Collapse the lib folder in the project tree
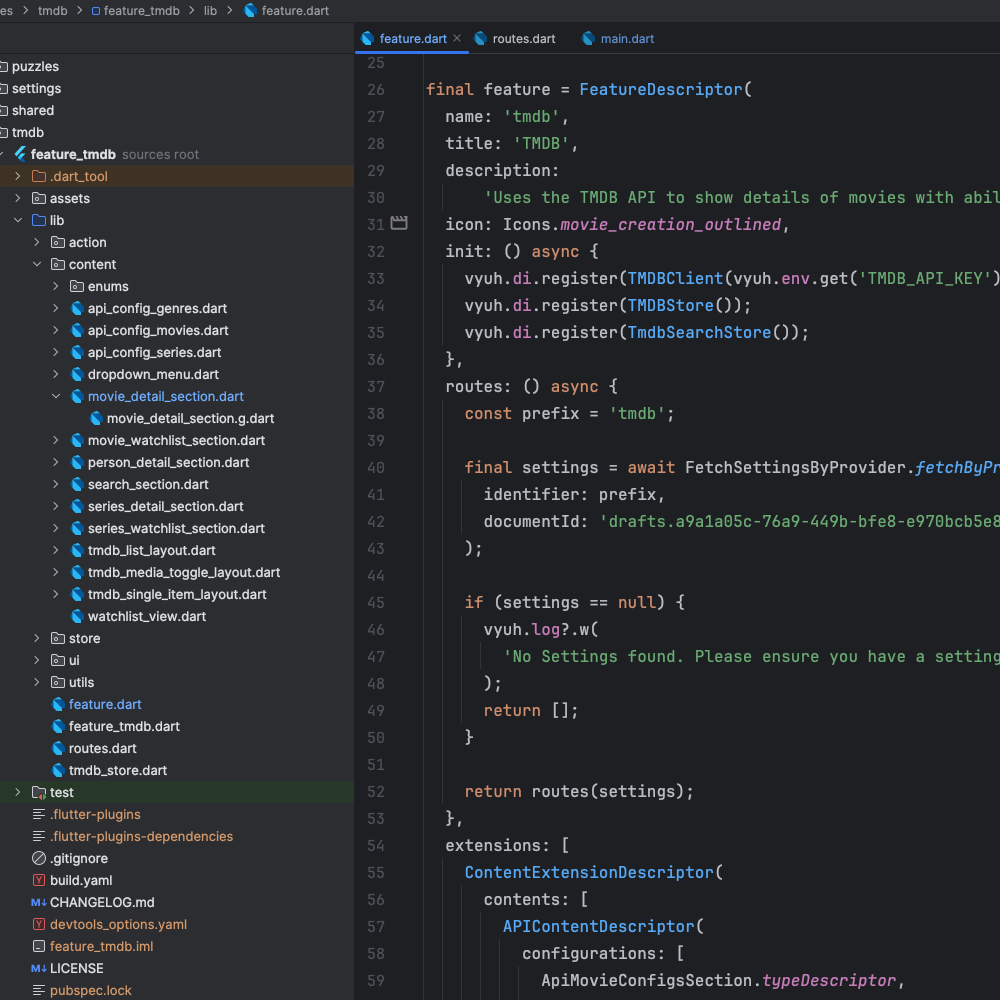Screen dimensions: 1000x1000 click(18, 220)
